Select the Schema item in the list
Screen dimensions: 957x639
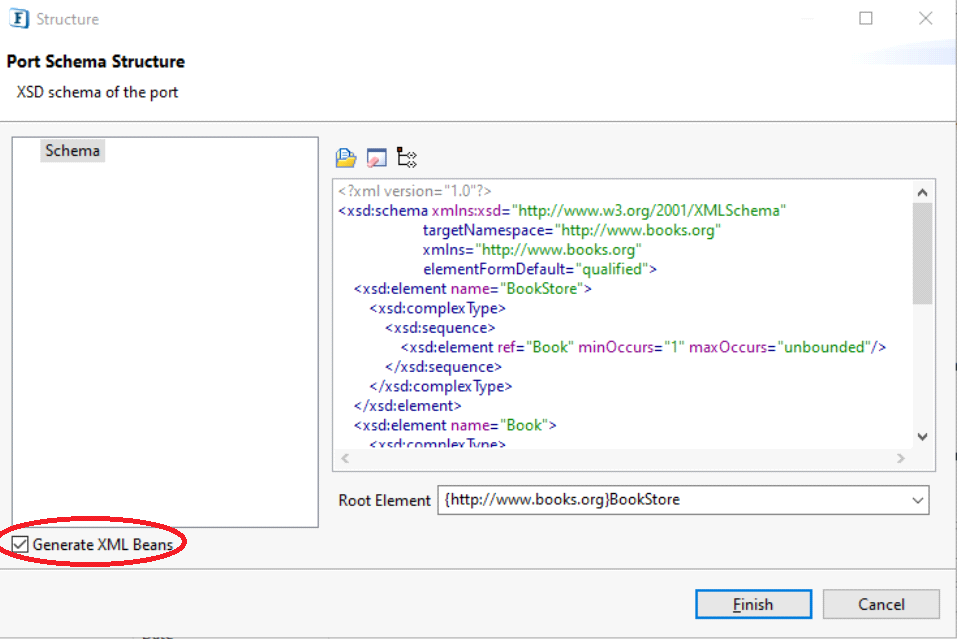[x=72, y=151]
